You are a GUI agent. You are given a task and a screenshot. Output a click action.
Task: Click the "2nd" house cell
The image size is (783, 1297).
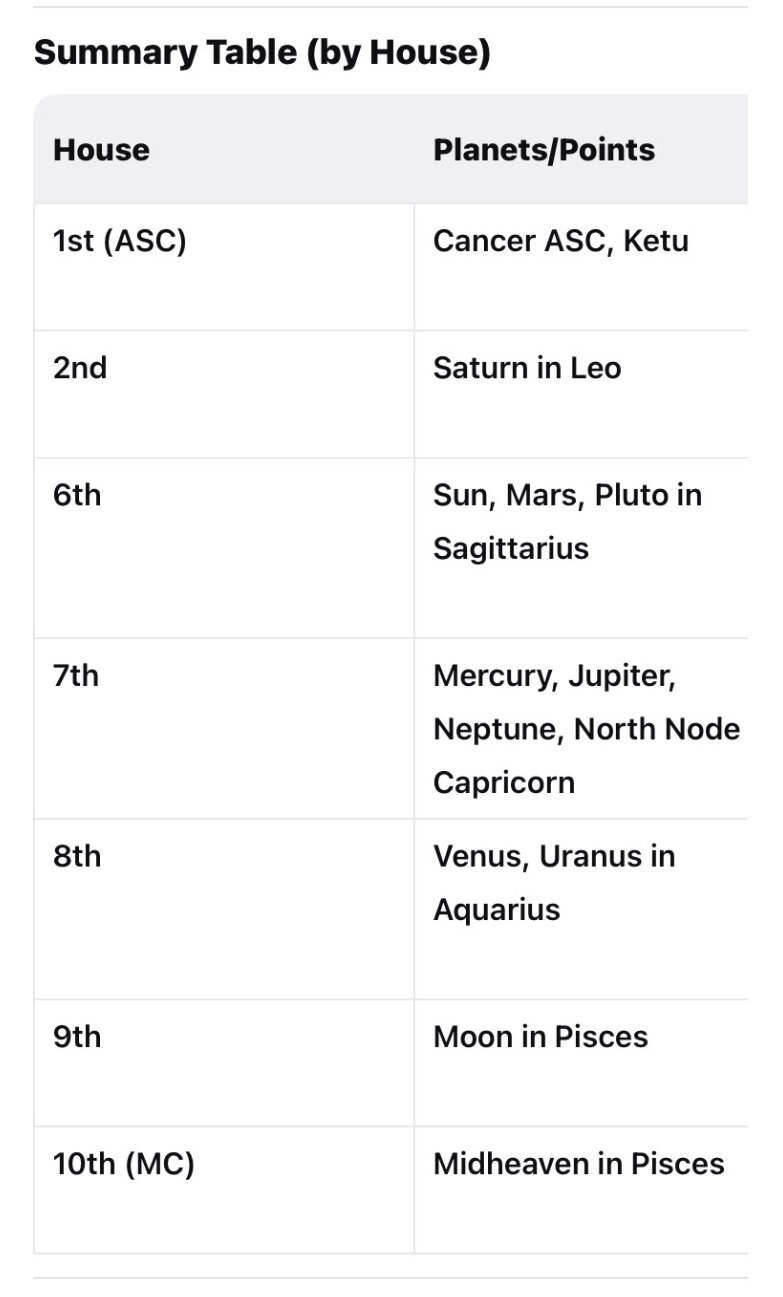click(x=80, y=368)
